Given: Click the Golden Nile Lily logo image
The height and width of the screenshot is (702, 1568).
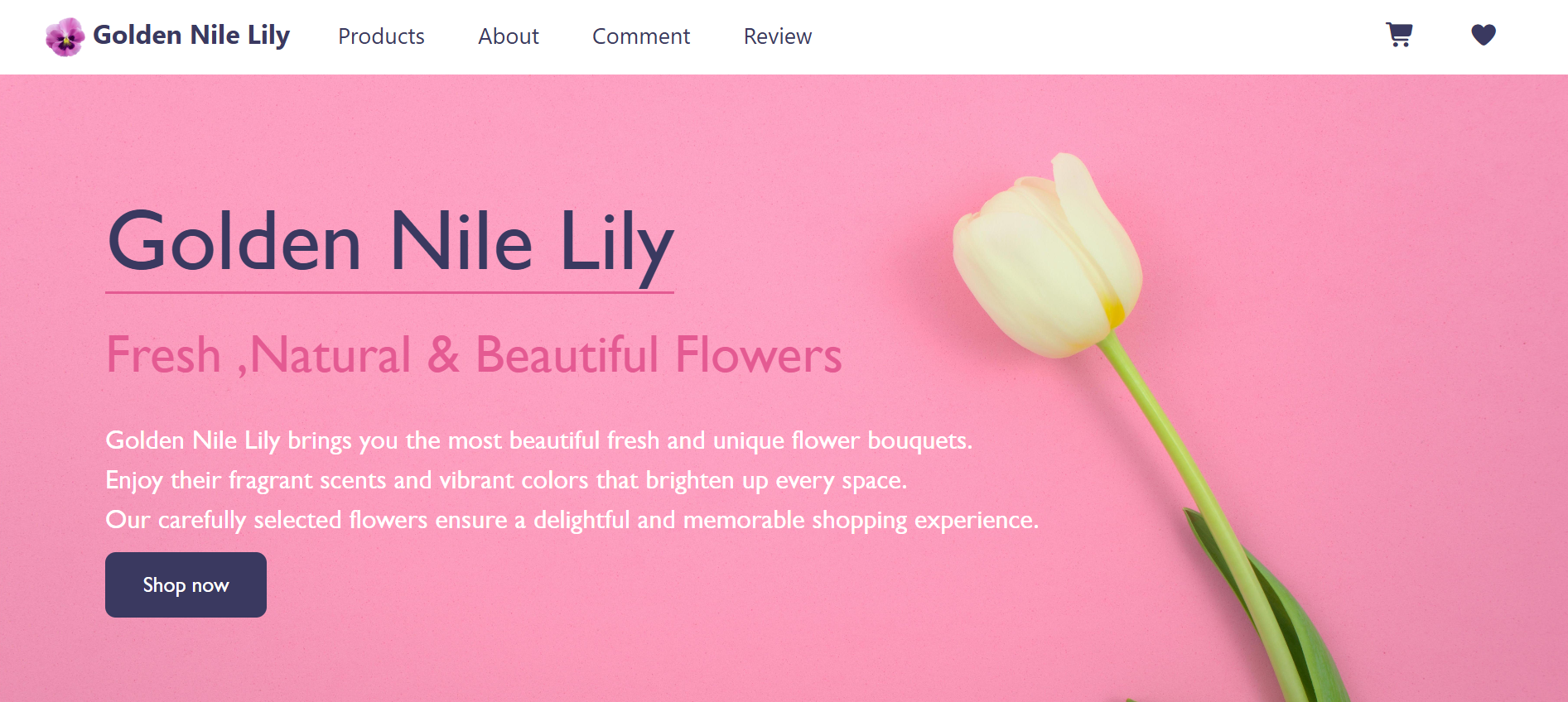Looking at the screenshot, I should (x=65, y=36).
